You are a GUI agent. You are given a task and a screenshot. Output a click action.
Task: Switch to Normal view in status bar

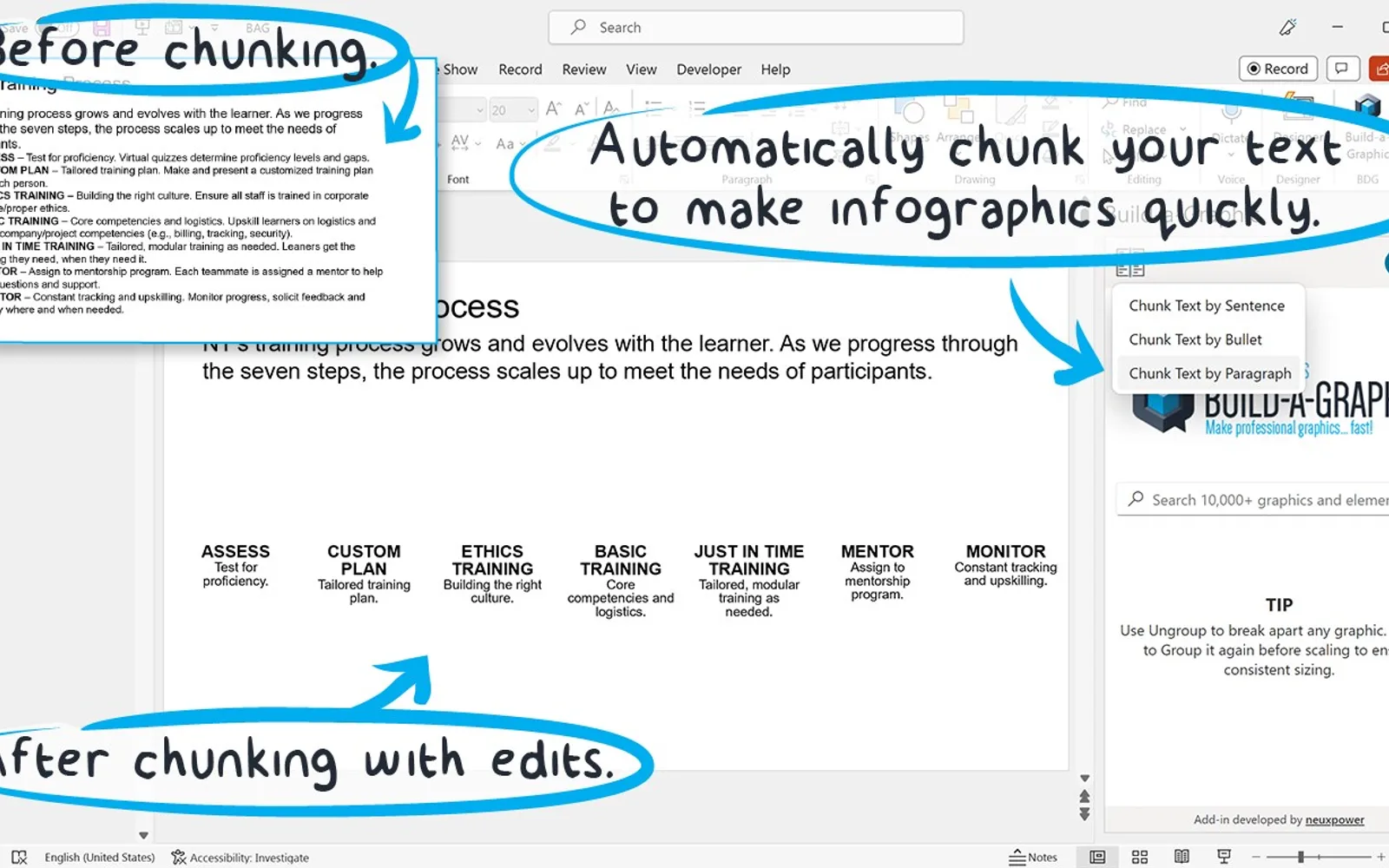(x=1097, y=857)
